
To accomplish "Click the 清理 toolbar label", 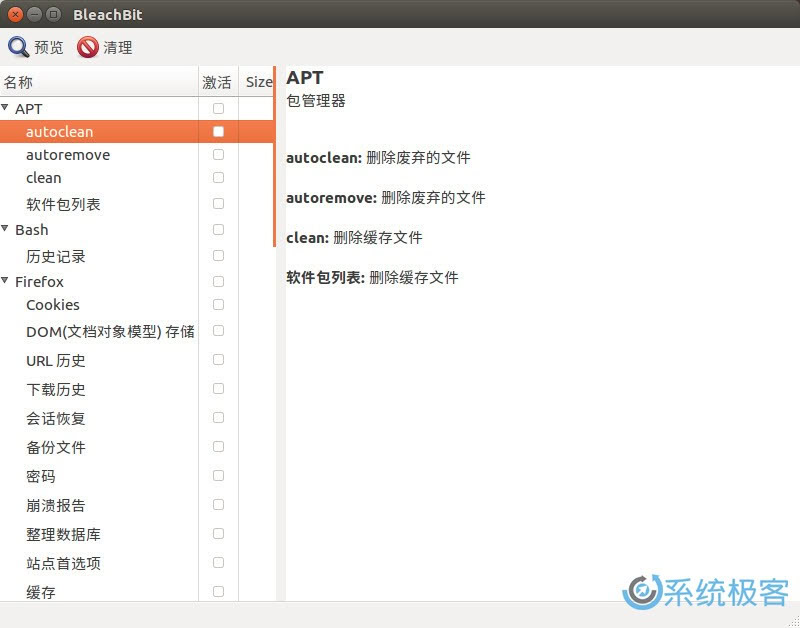I will coord(118,48).
